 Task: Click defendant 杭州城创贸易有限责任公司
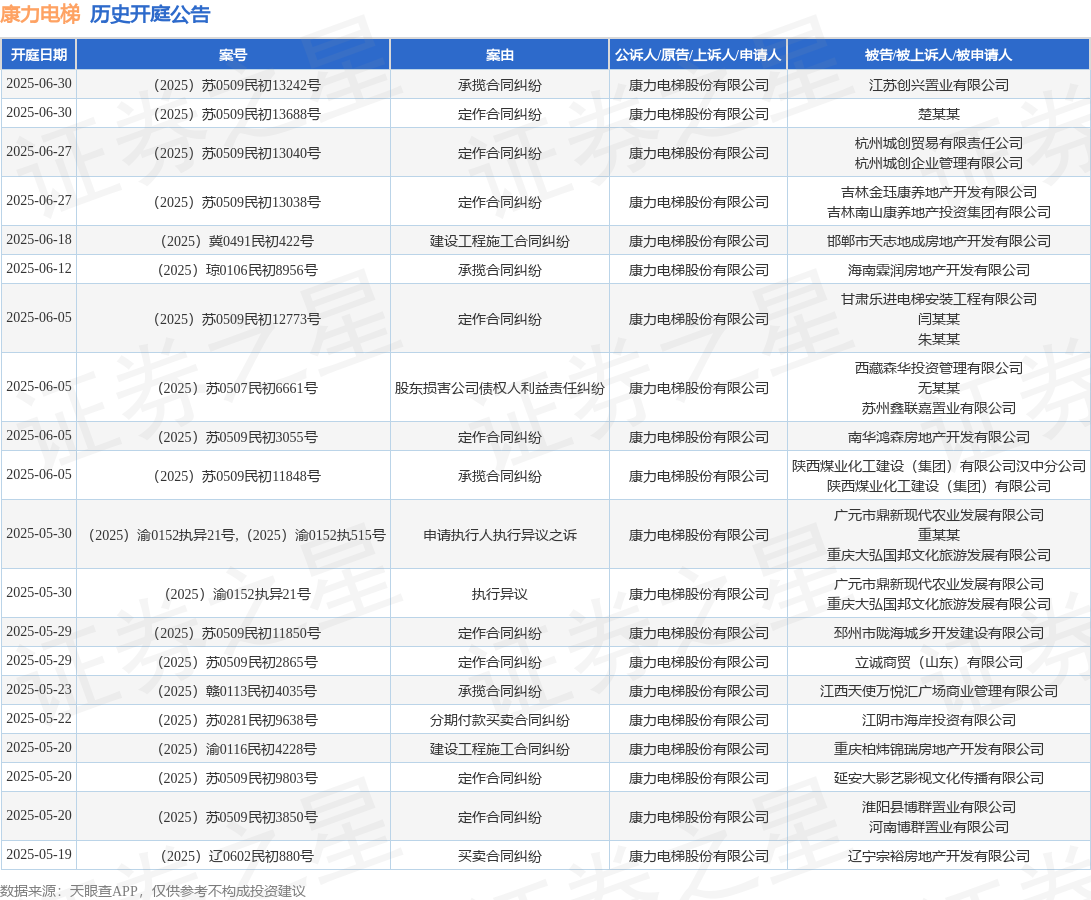(x=939, y=143)
